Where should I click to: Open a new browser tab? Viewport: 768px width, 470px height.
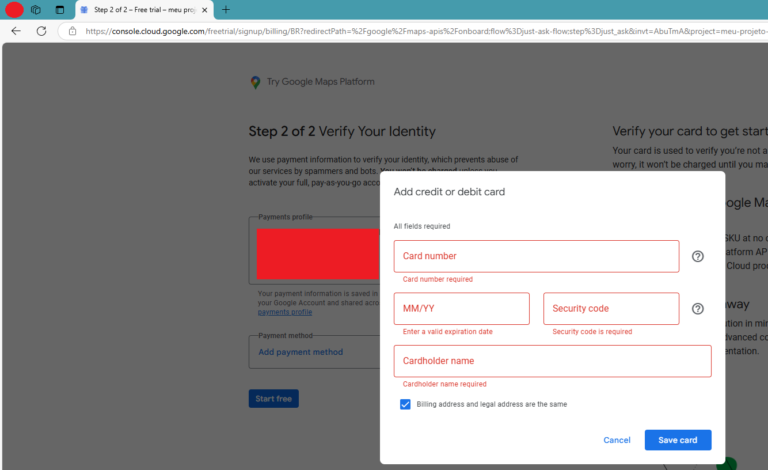(225, 9)
